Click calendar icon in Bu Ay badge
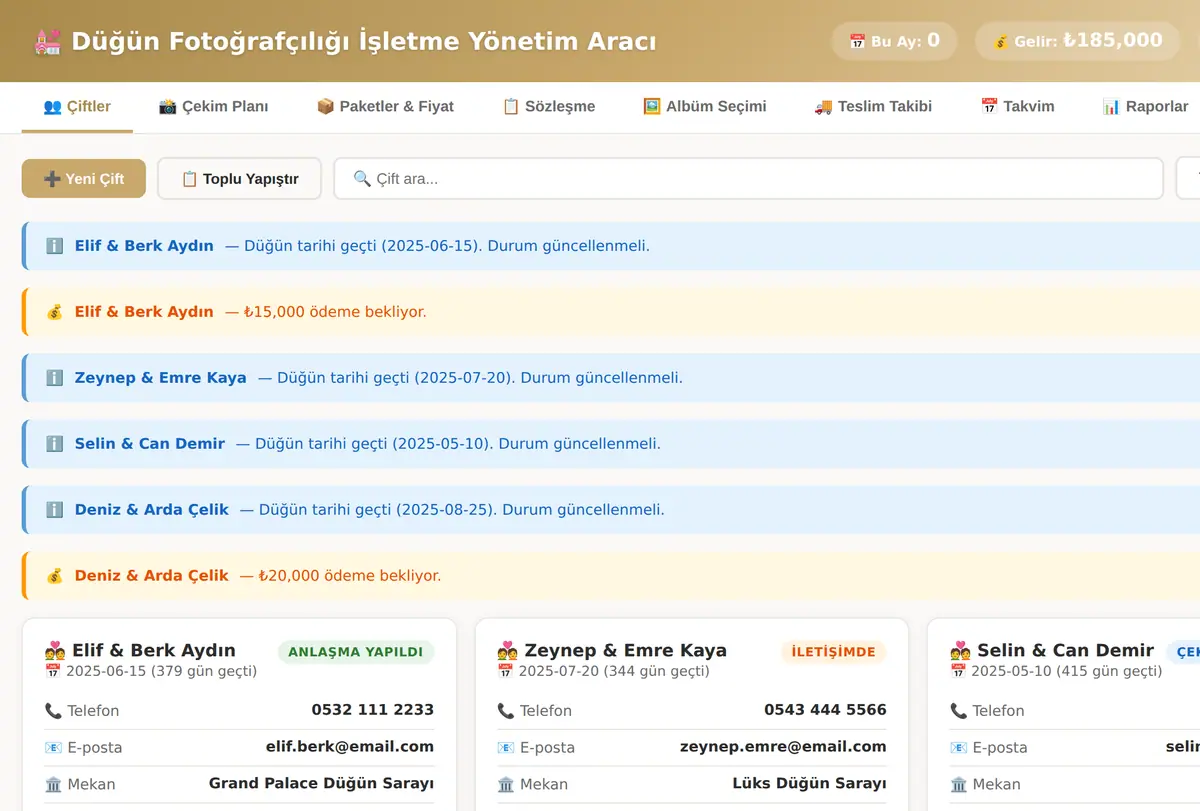The width and height of the screenshot is (1200, 811). click(857, 42)
